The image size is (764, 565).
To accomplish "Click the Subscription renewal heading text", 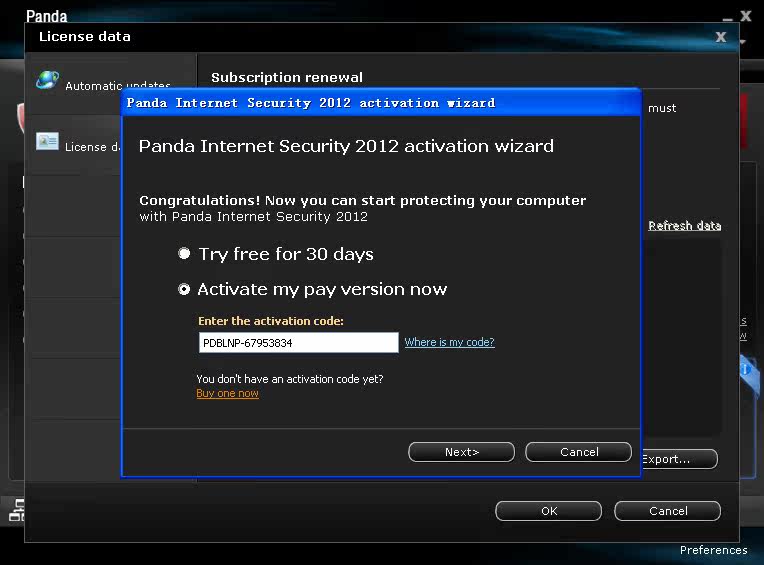I will [287, 77].
